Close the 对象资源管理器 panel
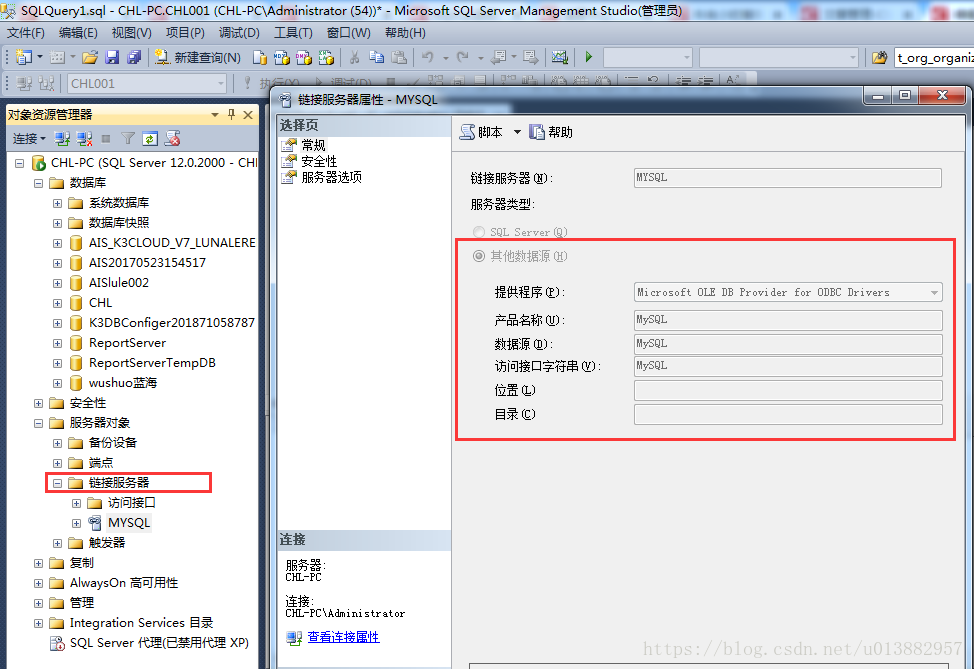 click(x=248, y=114)
